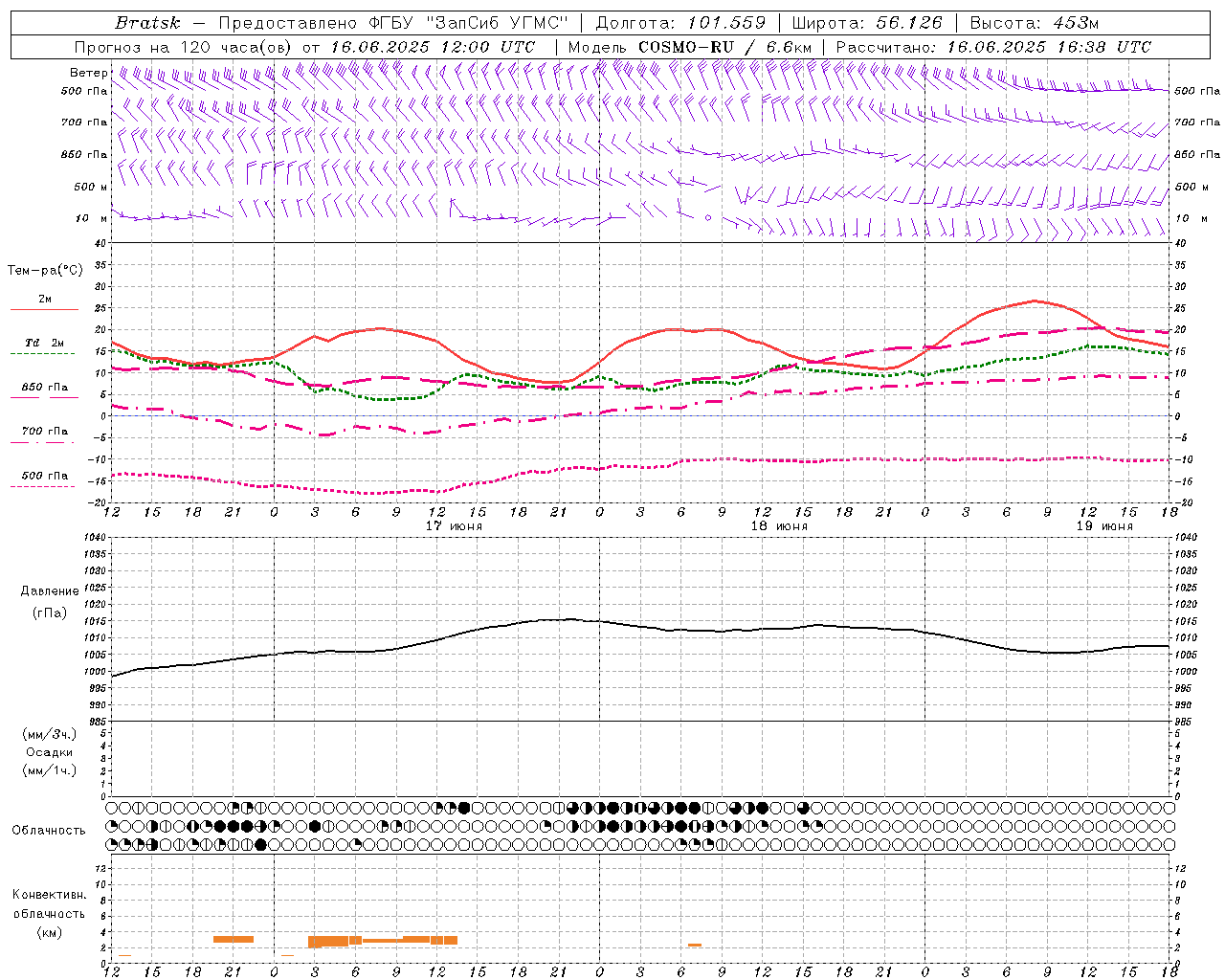Click the calm-wind circle in the wind barbs
The width and height of the screenshot is (1225, 980).
708,218
